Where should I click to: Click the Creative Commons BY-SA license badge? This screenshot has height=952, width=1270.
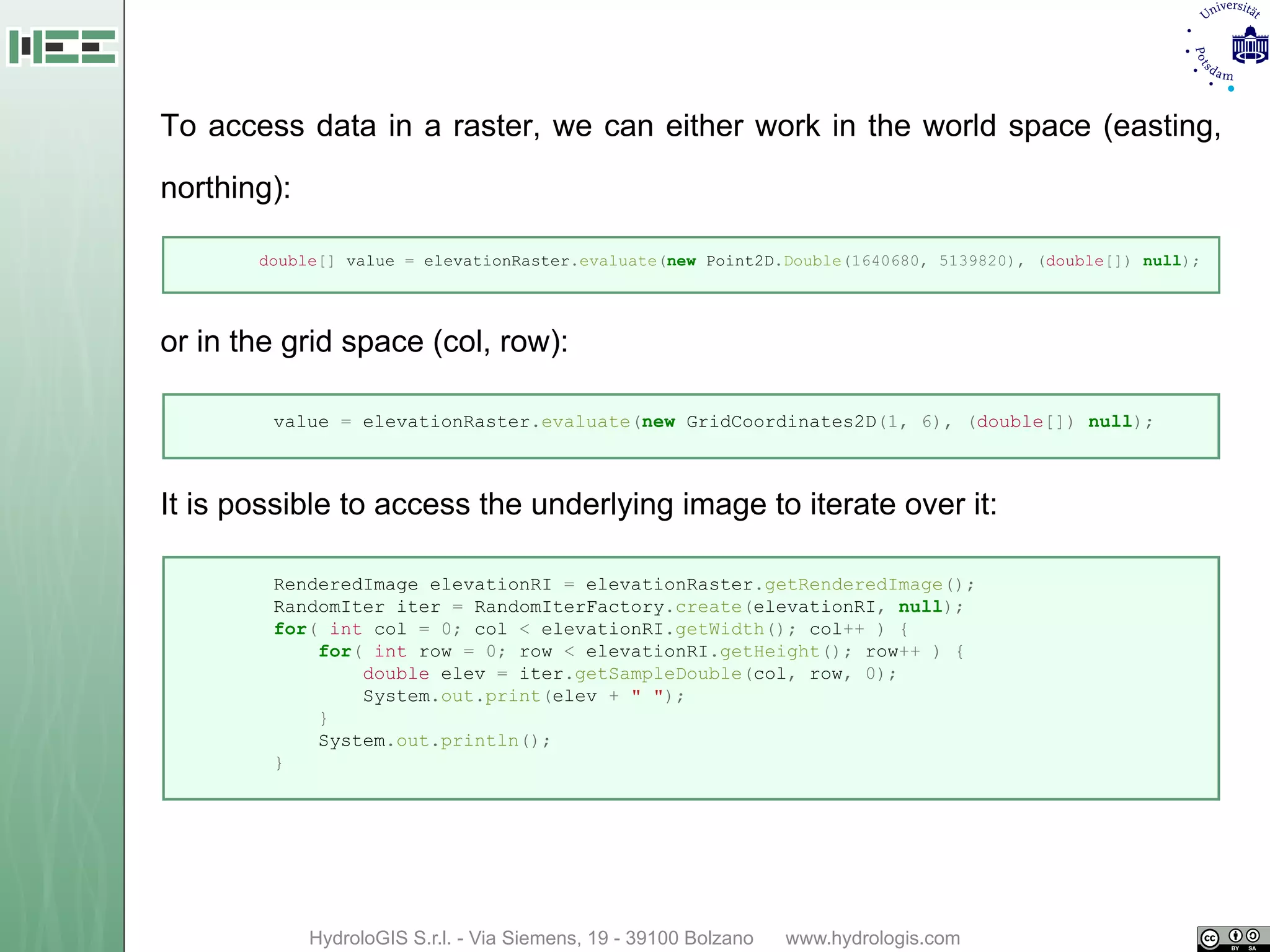(x=1233, y=939)
